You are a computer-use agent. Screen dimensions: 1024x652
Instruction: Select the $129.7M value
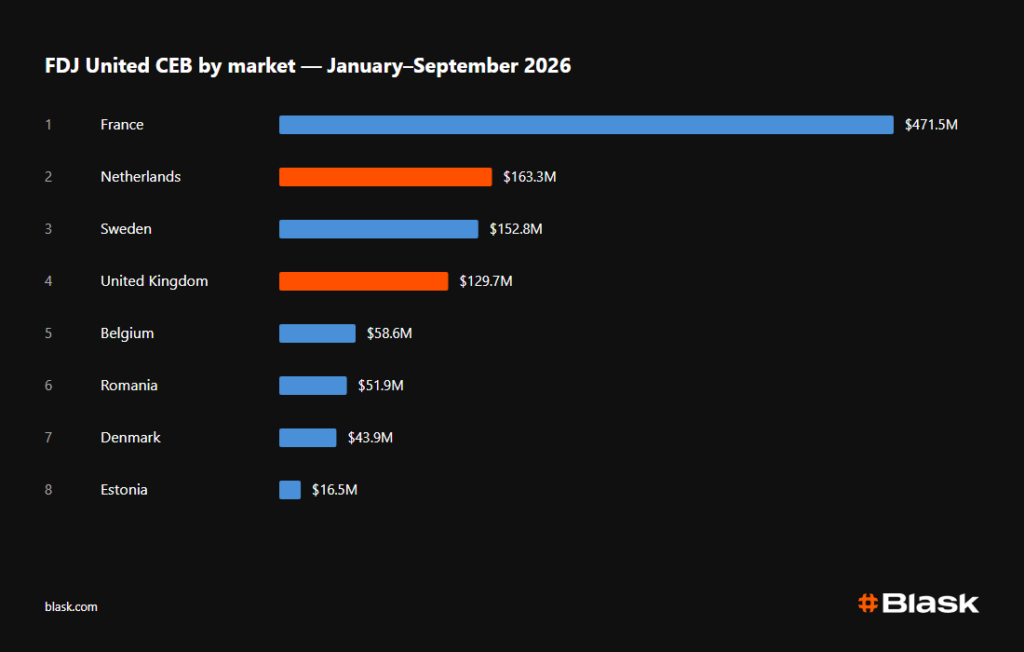(x=486, y=282)
